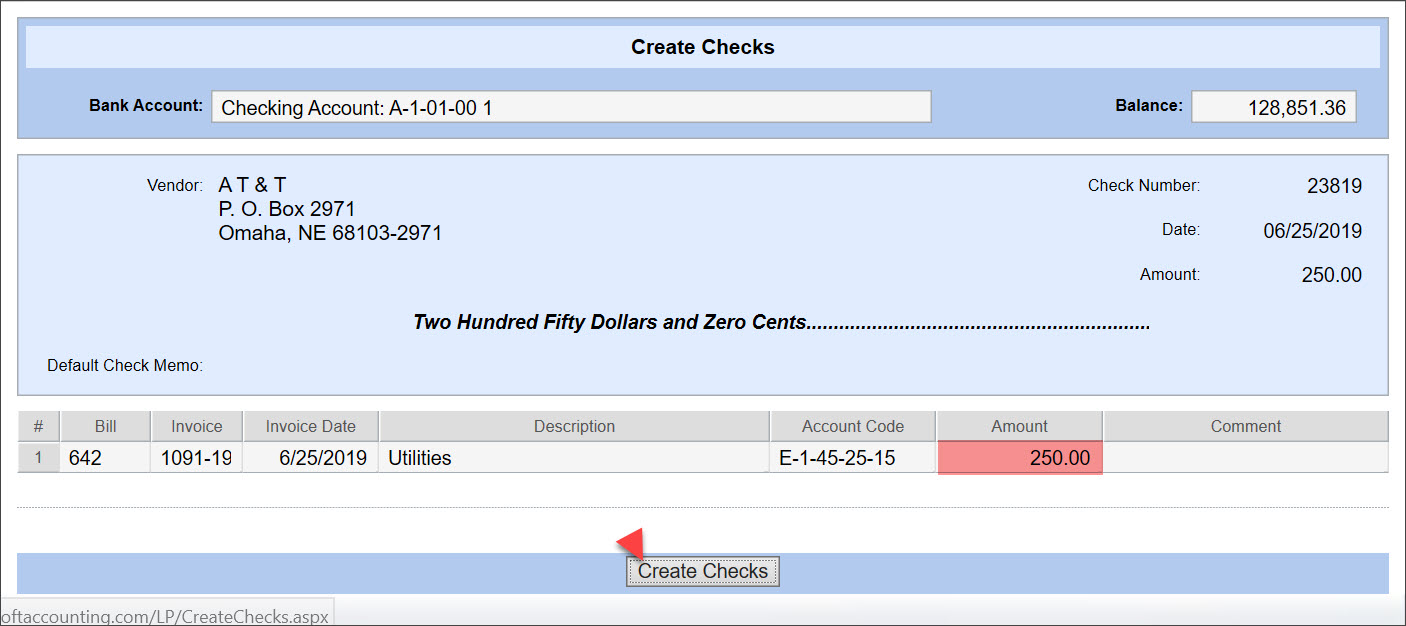Click the Invoice Date cell 6/25/2019

310,458
